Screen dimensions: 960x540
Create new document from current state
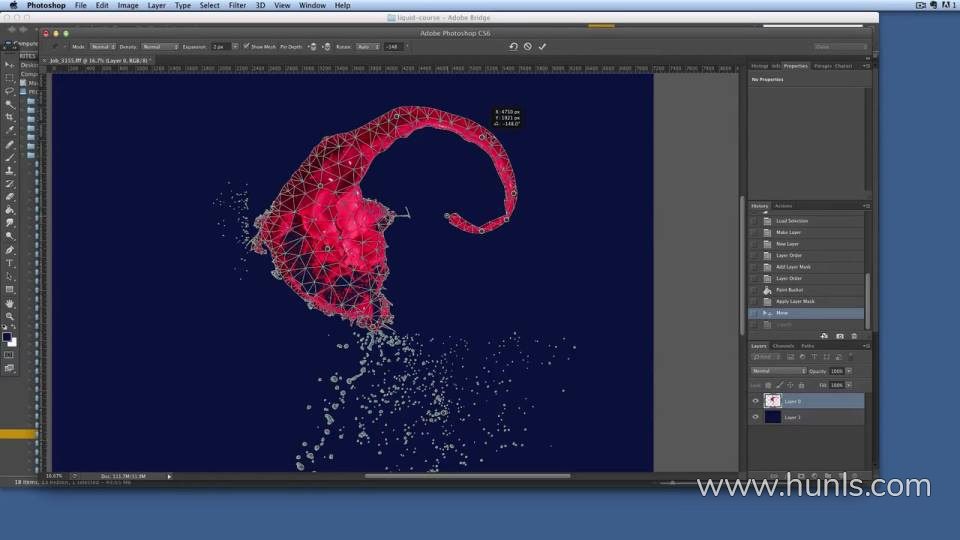(x=824, y=336)
